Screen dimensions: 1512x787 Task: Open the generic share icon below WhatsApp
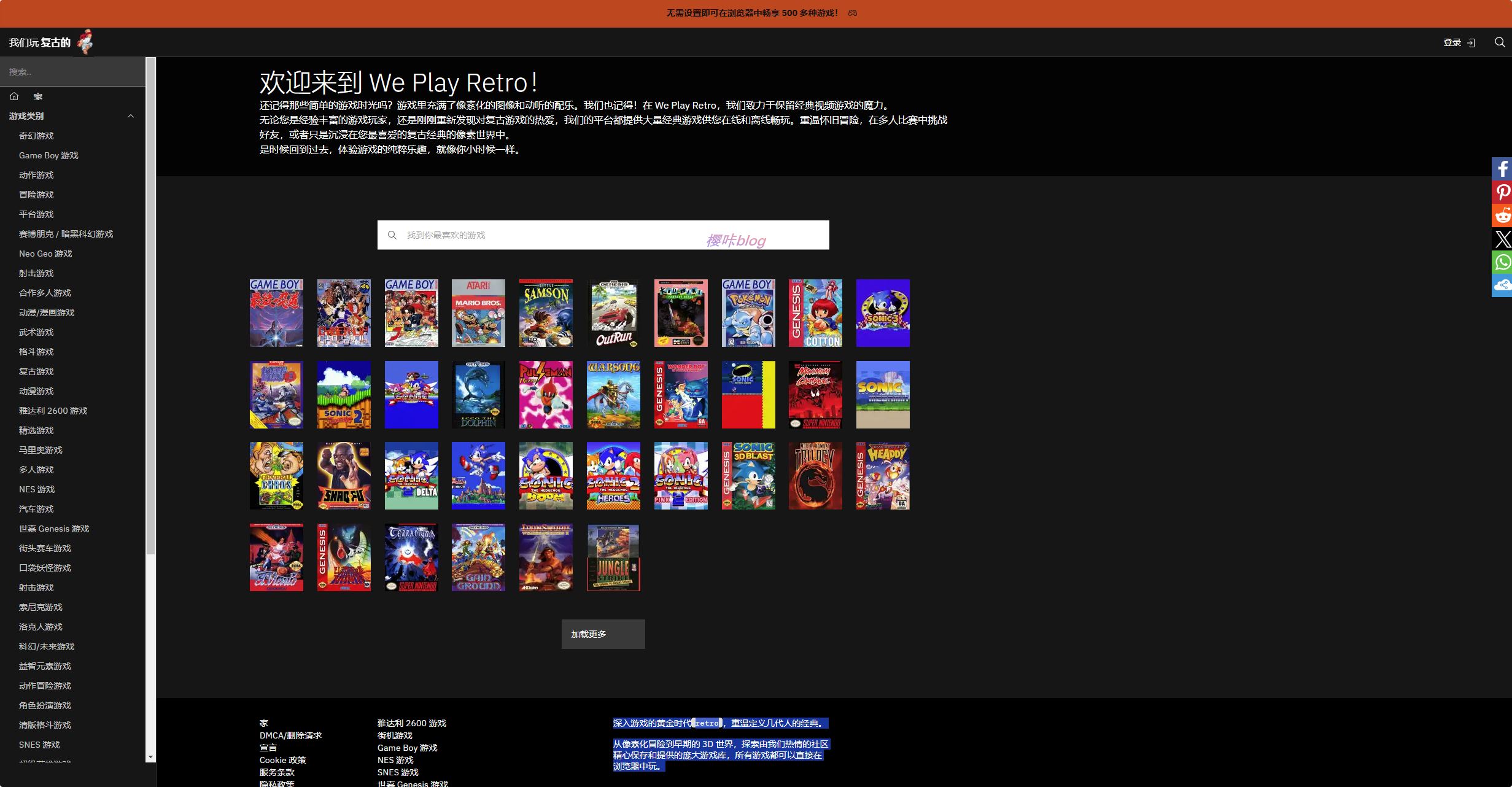tap(1502, 285)
